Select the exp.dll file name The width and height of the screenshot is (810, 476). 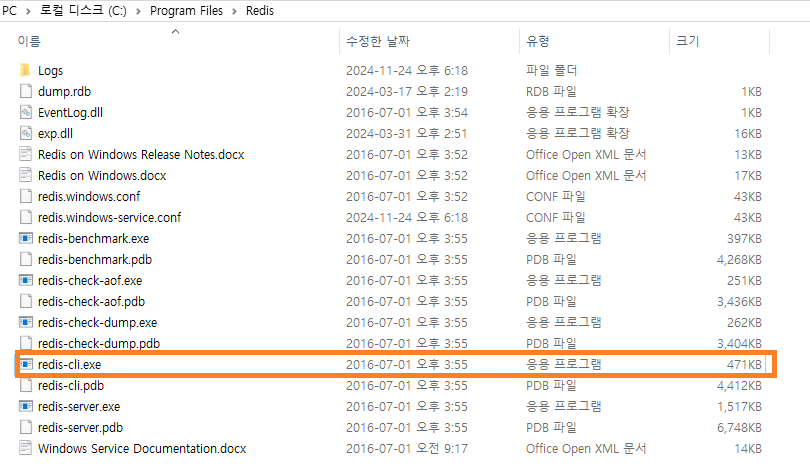tap(55, 134)
